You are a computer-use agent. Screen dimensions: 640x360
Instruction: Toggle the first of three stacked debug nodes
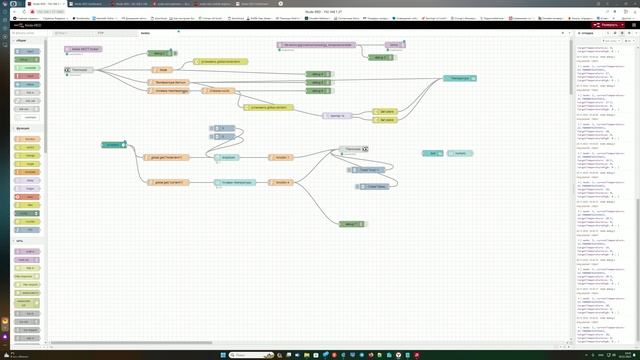click(333, 74)
